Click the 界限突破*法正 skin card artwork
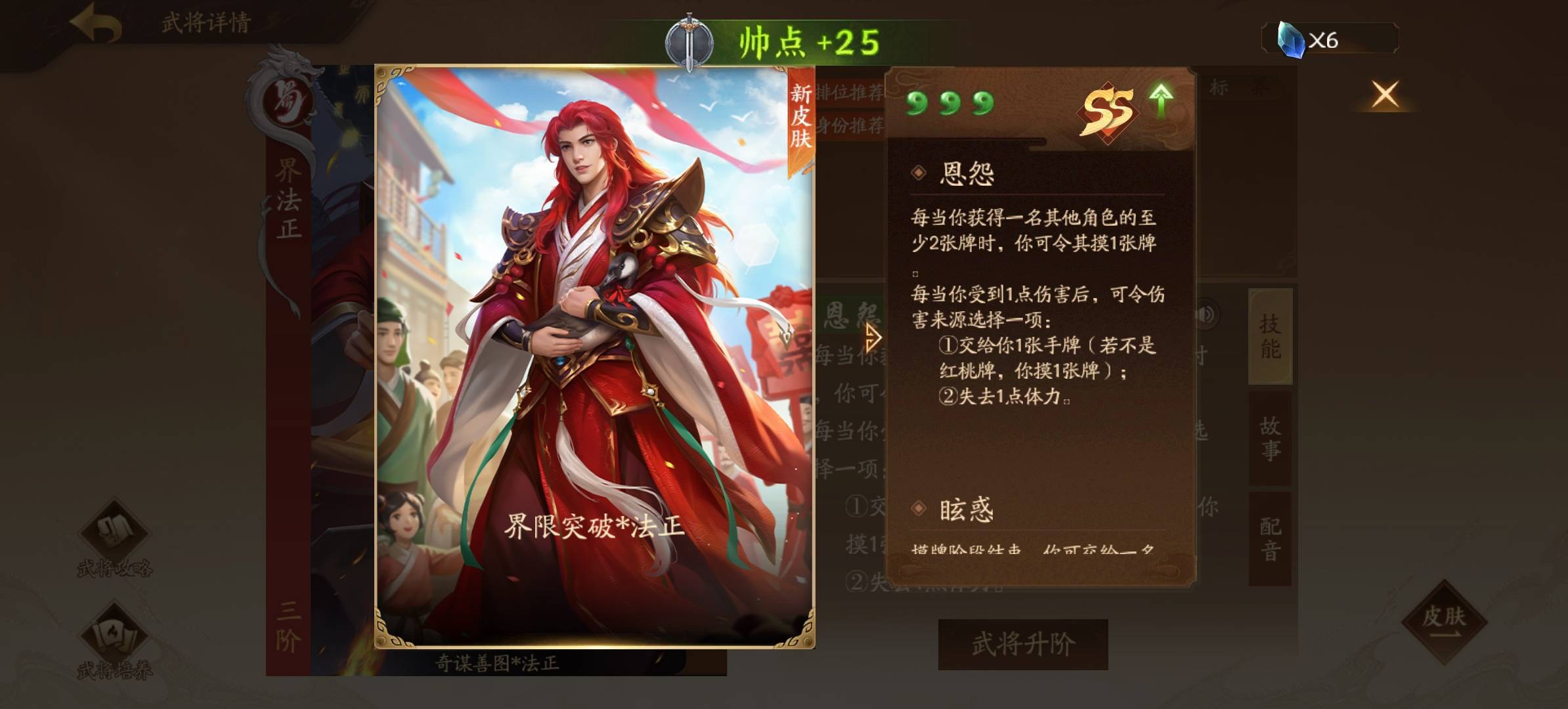Viewport: 1568px width, 709px height. (x=594, y=356)
